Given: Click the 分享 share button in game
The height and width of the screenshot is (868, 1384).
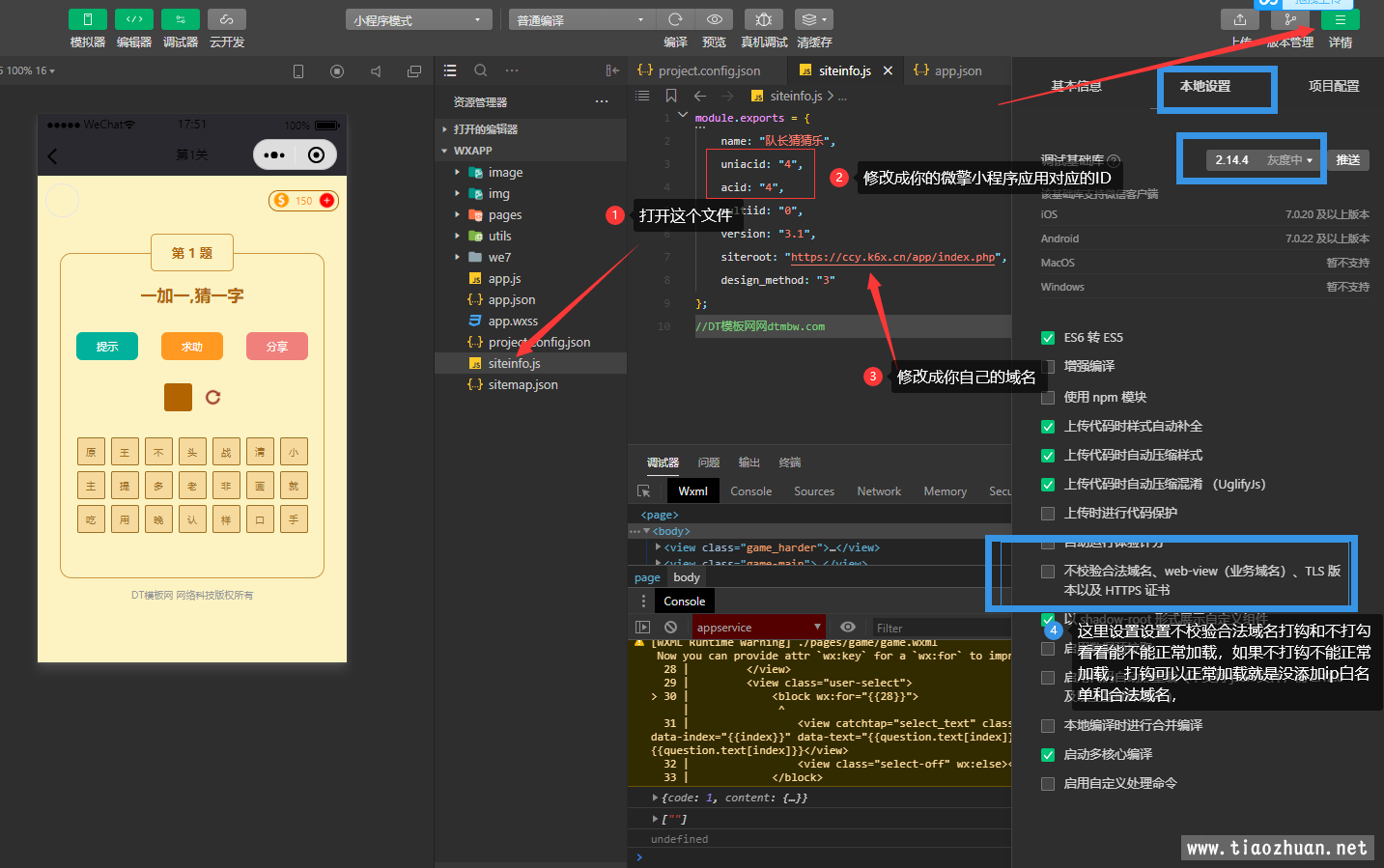Looking at the screenshot, I should [277, 346].
